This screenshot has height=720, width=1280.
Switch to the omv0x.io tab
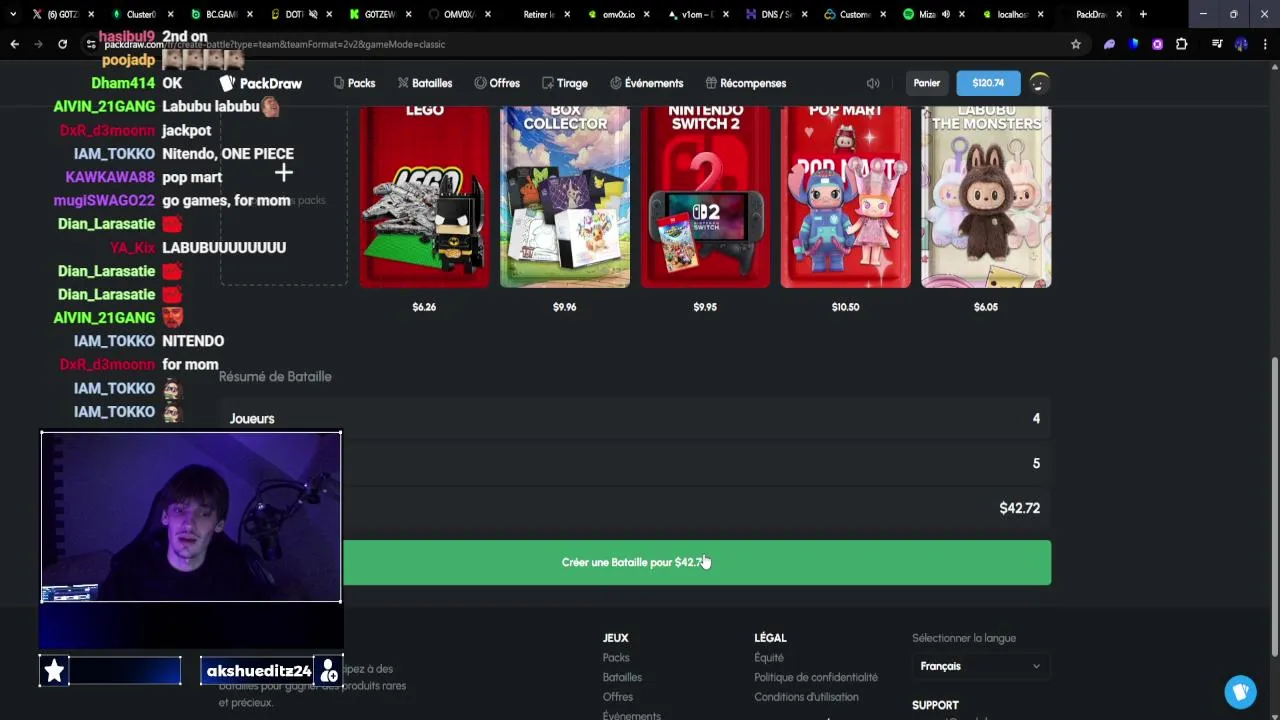click(x=617, y=14)
